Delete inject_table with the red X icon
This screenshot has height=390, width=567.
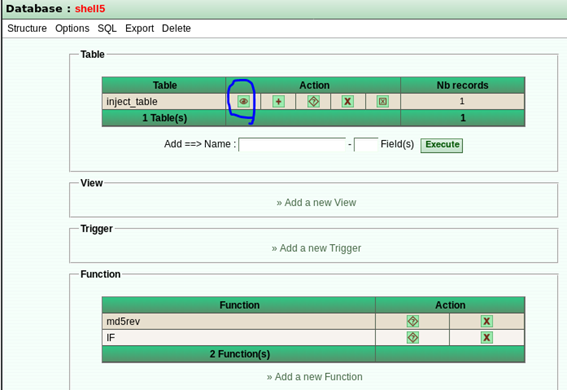[x=348, y=102]
